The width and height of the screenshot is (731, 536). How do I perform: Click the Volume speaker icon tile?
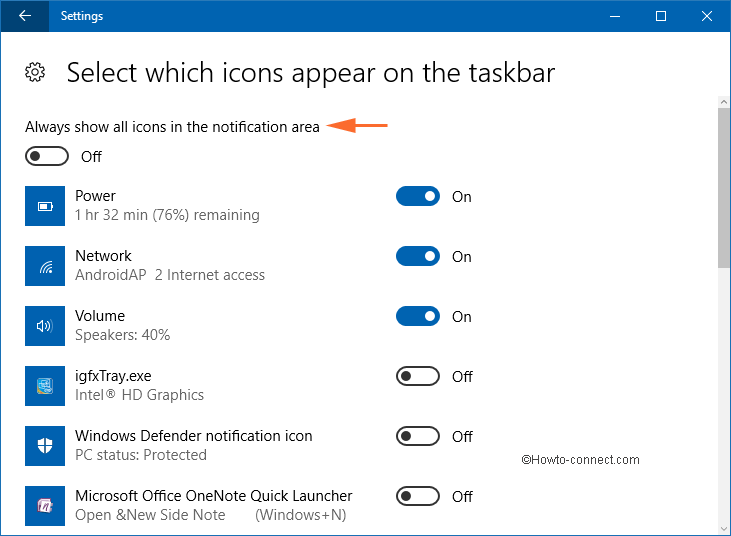click(x=45, y=326)
